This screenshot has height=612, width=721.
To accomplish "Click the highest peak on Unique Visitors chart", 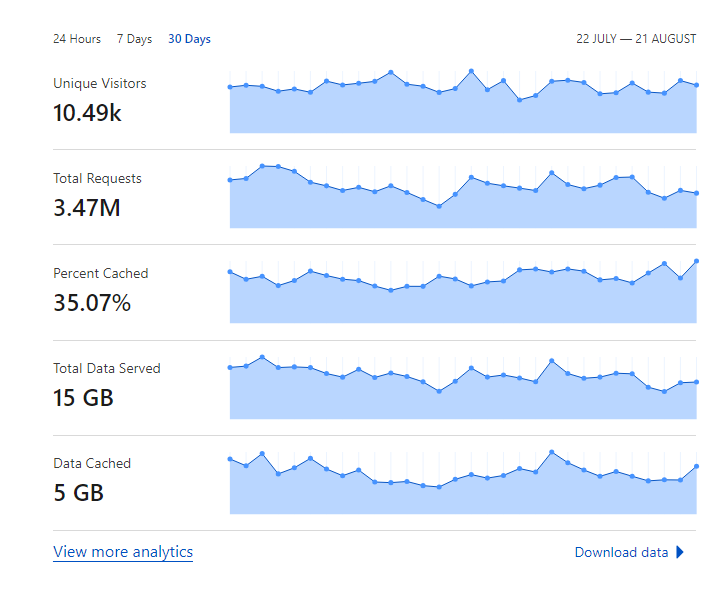I will click(471, 71).
